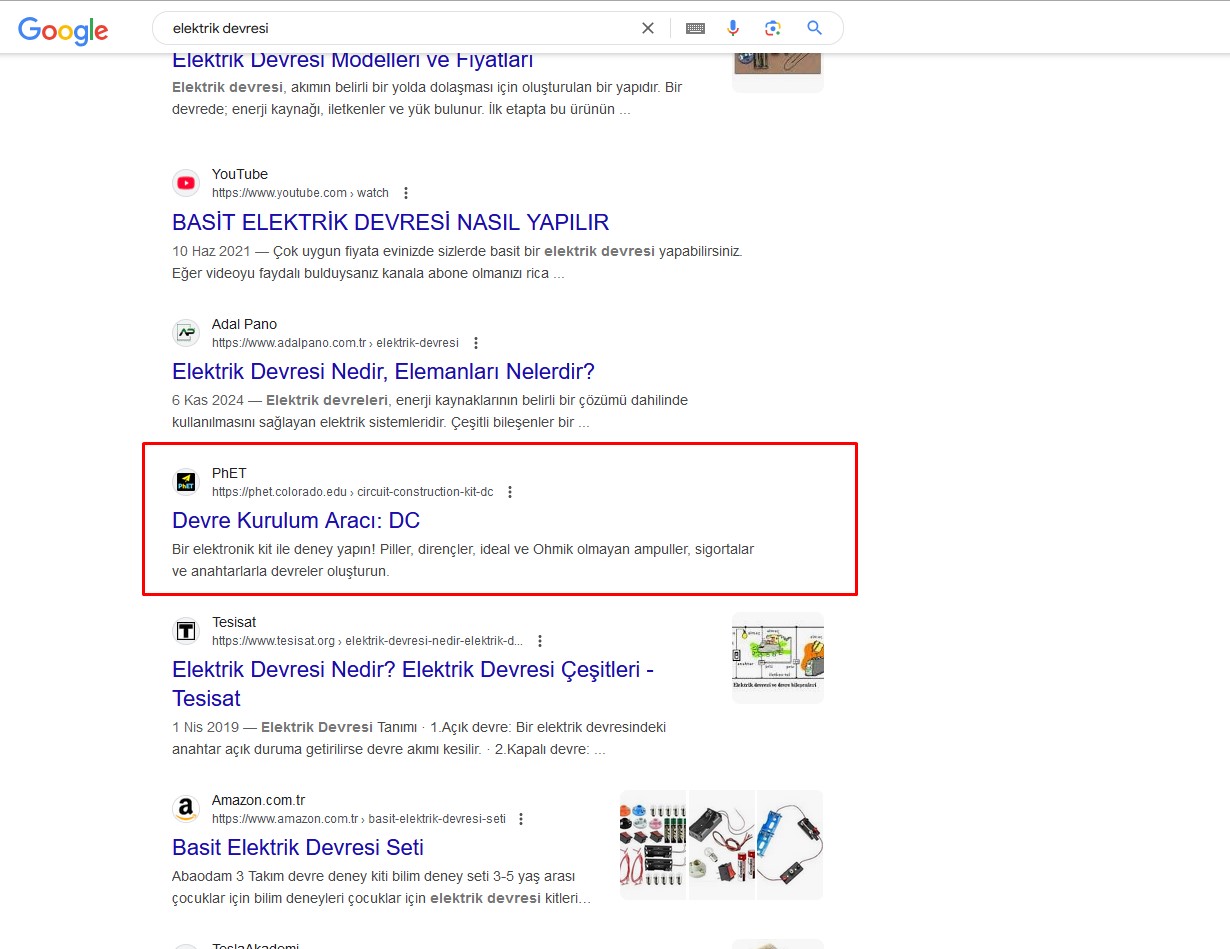Click the tesisat.org URL text
The image size is (1230, 949).
(x=367, y=641)
